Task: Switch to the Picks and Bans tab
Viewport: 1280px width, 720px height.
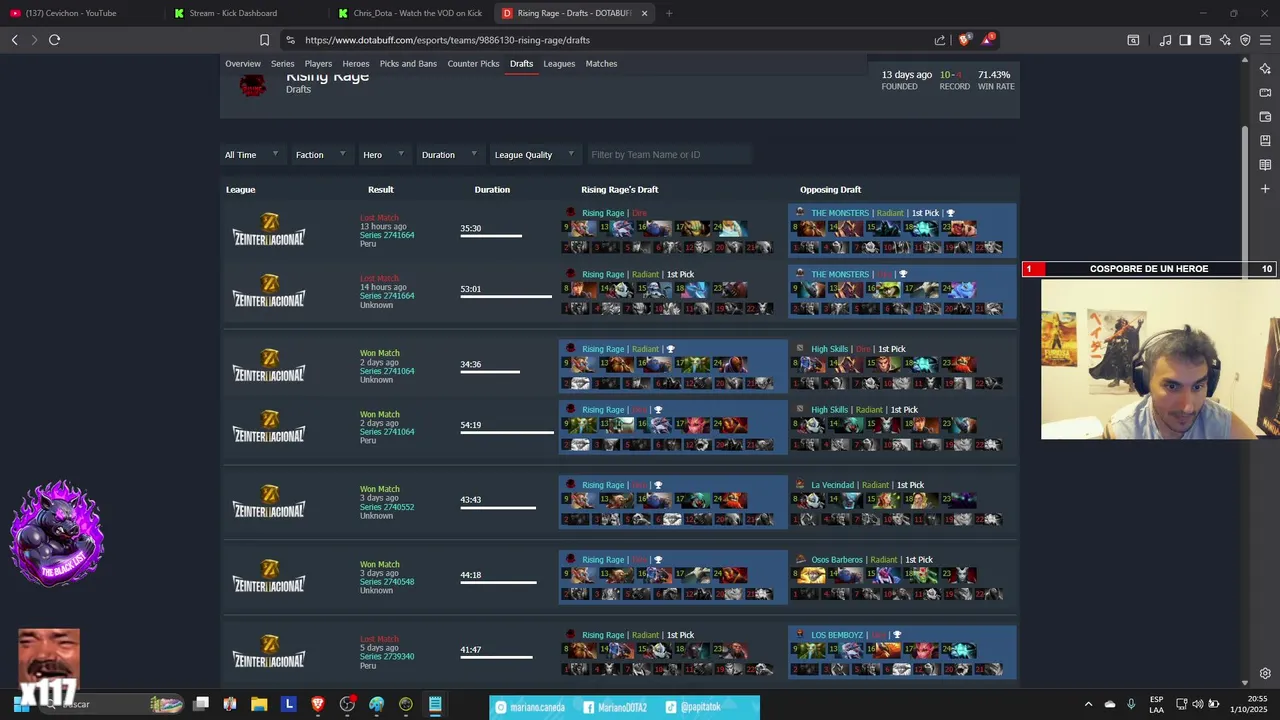Action: tap(408, 64)
